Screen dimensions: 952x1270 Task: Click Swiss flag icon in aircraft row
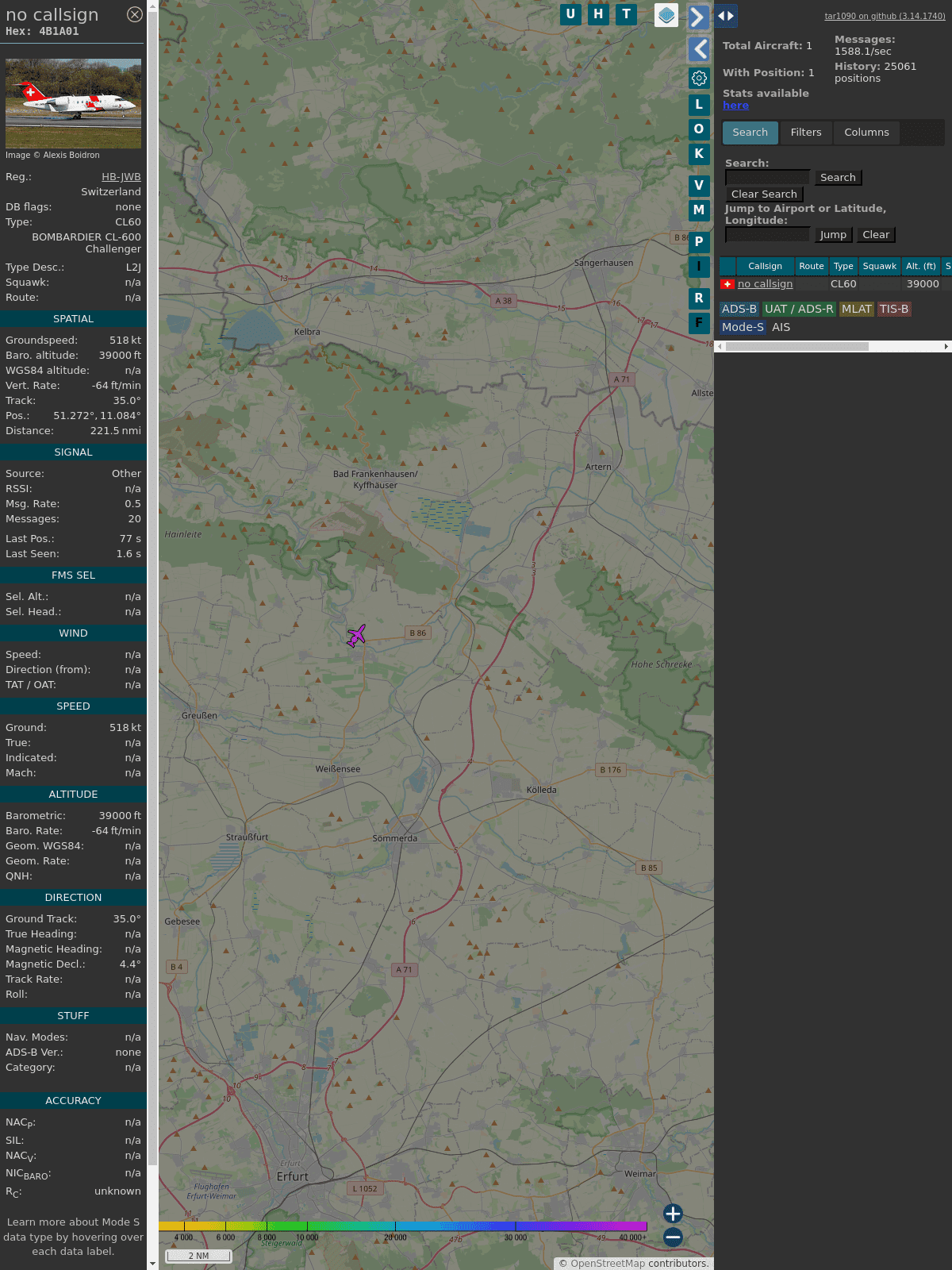tap(727, 284)
